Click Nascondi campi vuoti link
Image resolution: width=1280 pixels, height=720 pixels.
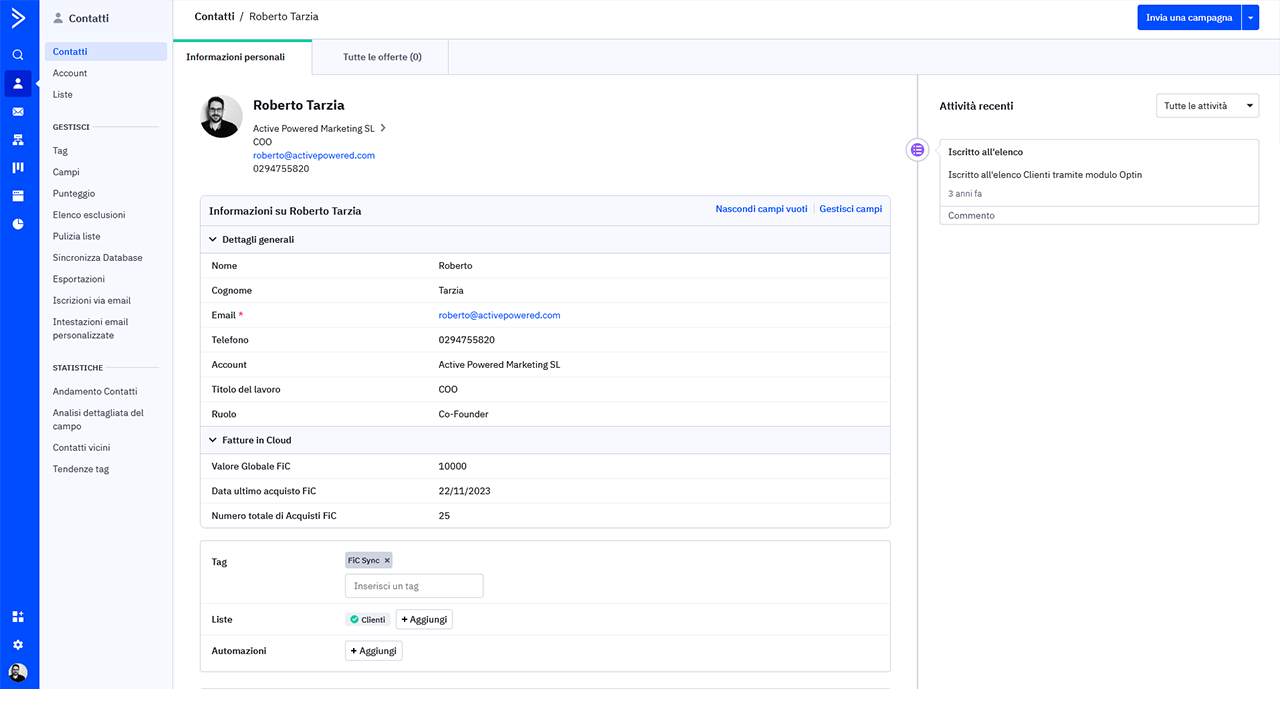coord(761,209)
